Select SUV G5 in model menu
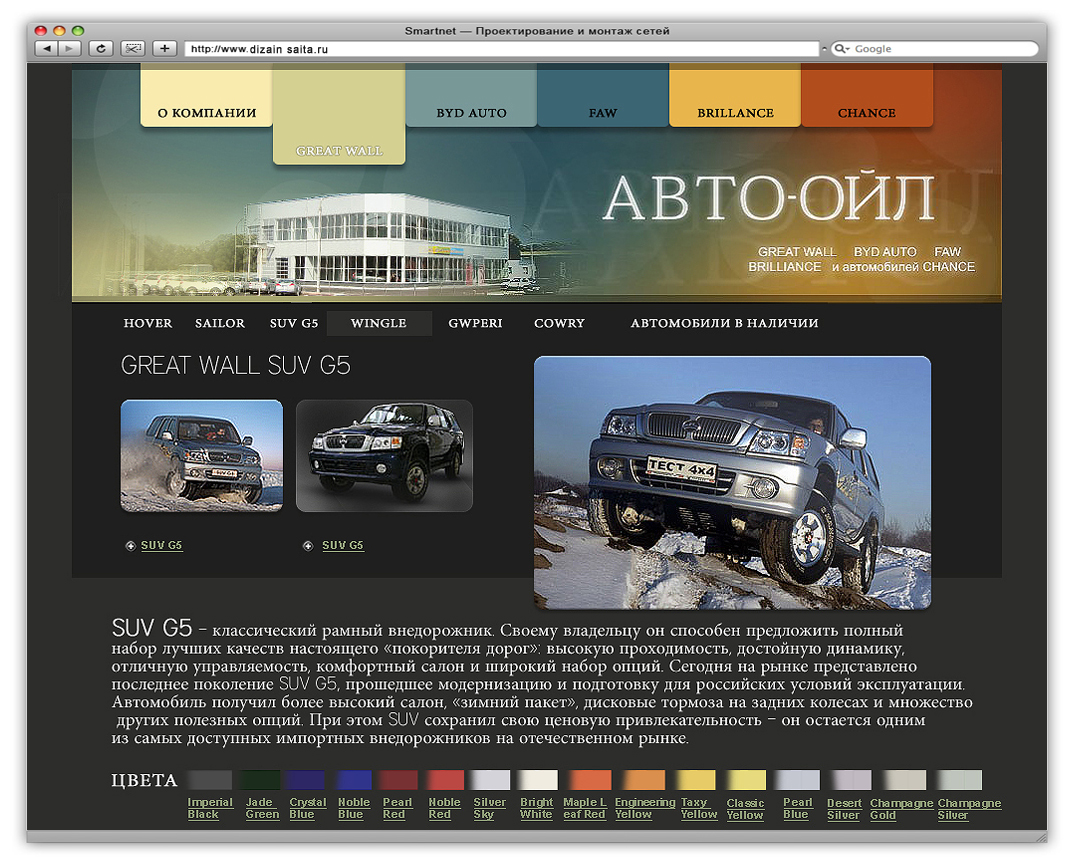 (294, 323)
